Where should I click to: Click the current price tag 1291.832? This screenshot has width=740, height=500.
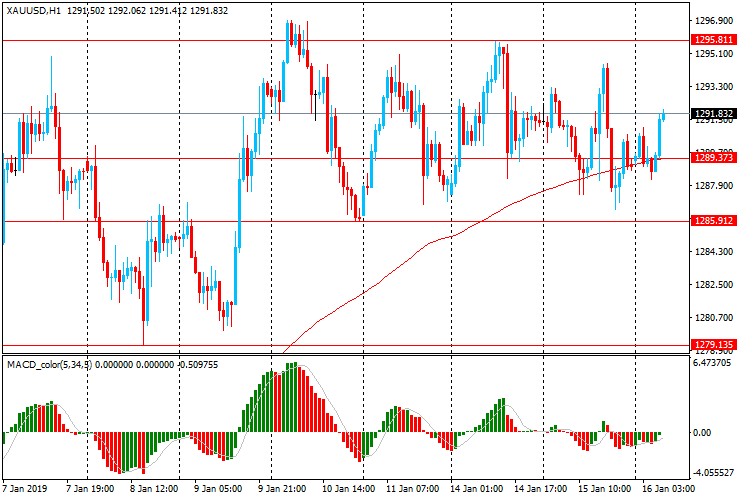tap(711, 114)
